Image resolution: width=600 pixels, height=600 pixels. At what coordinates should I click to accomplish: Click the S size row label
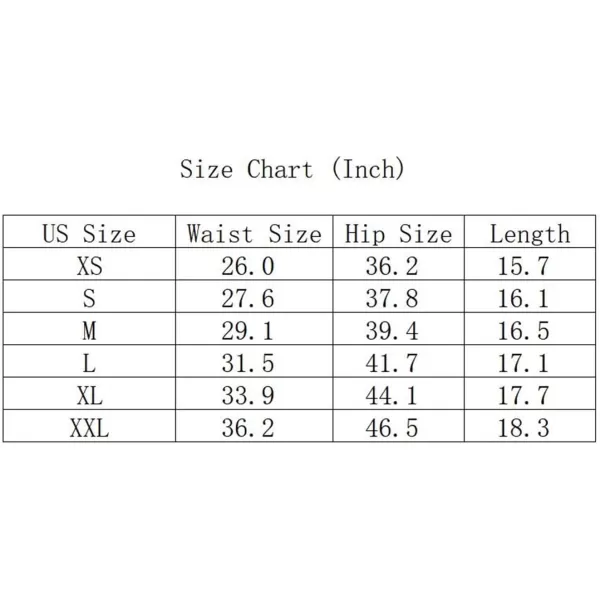[x=89, y=298]
